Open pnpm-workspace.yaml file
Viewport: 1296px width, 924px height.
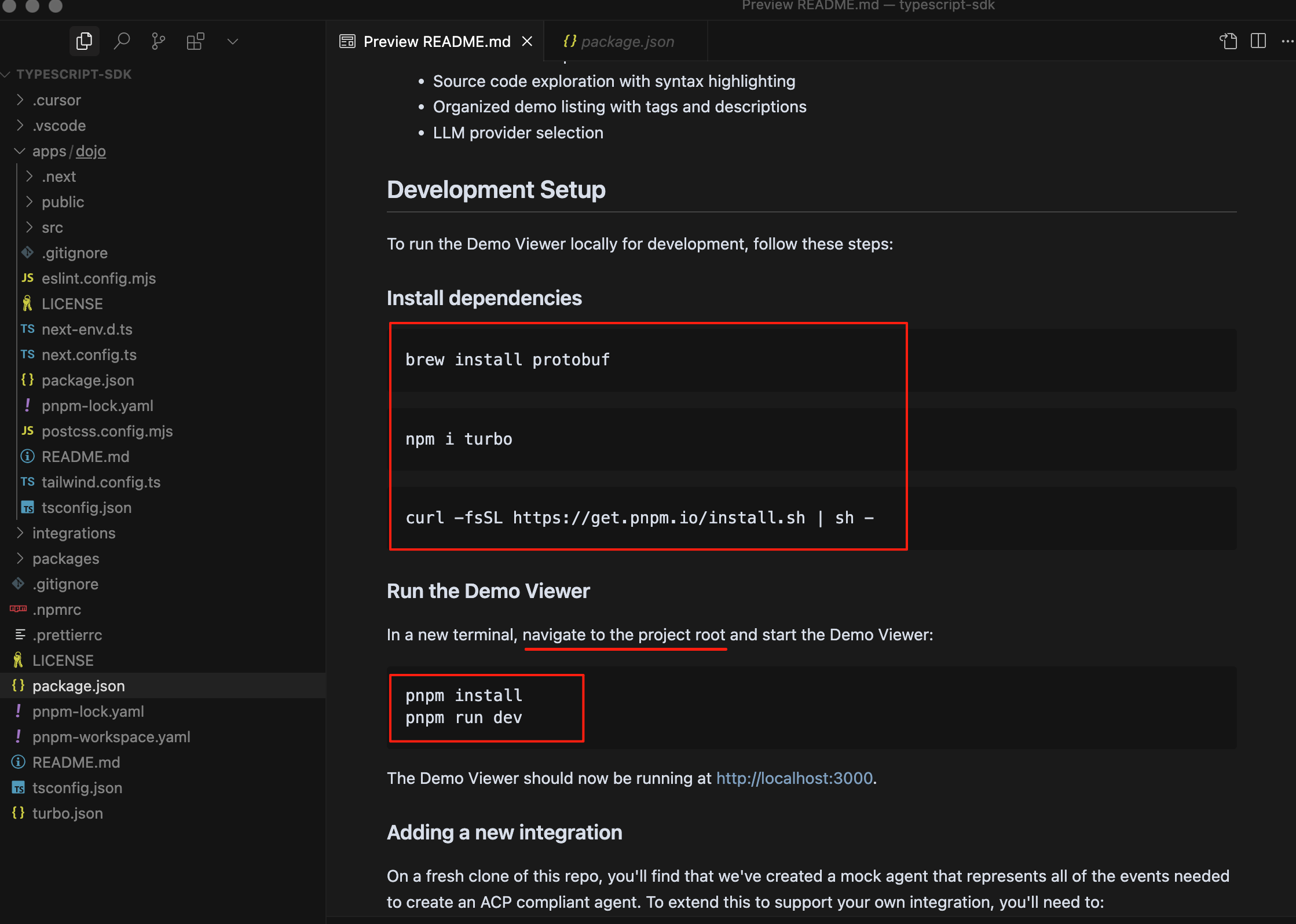[111, 737]
